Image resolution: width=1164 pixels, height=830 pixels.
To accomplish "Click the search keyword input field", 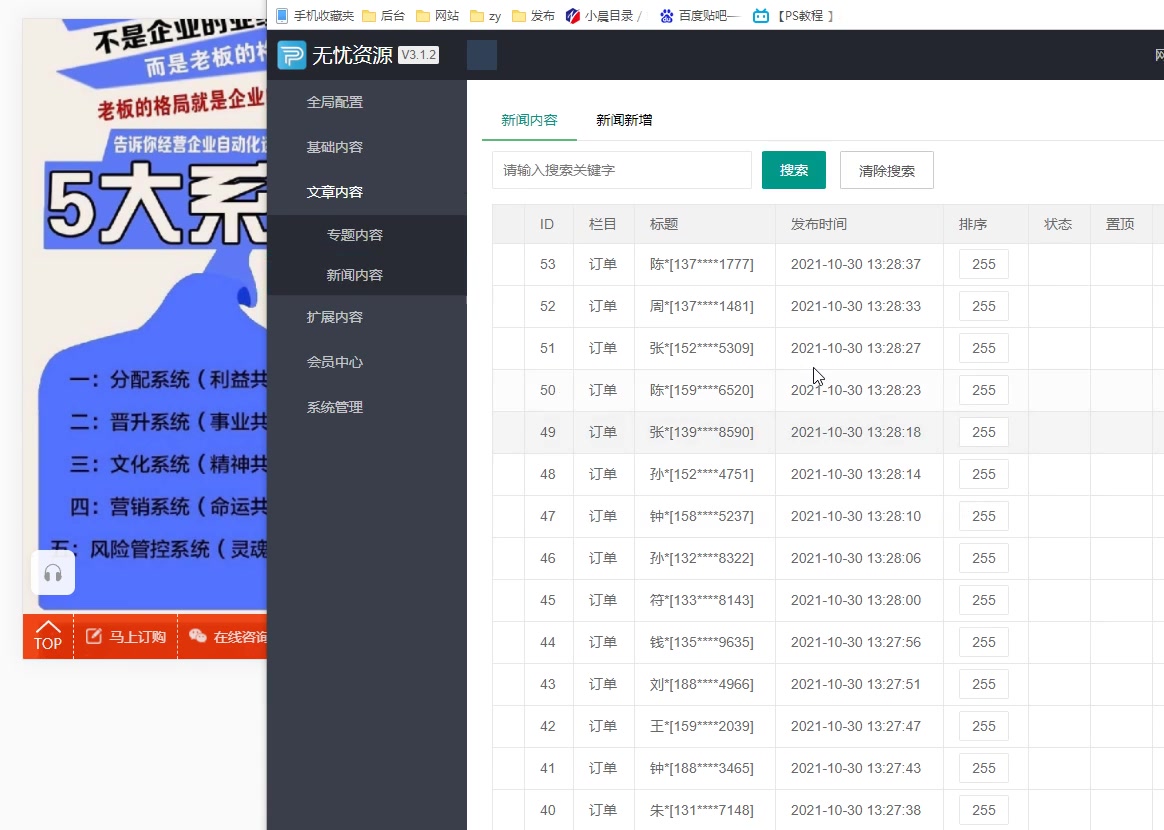I will coord(621,170).
